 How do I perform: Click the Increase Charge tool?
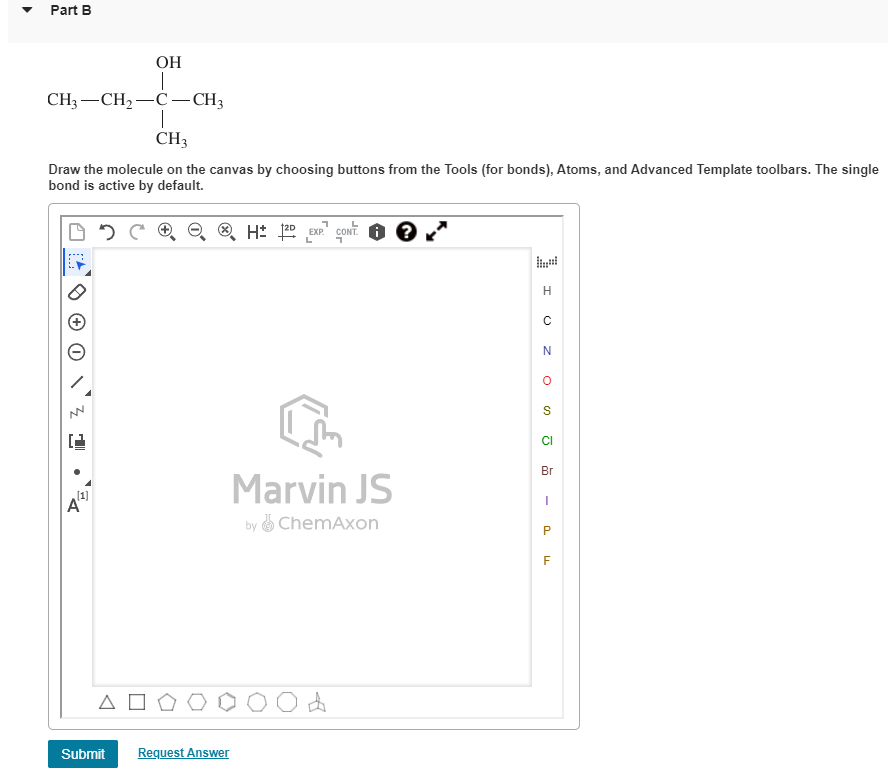click(75, 322)
